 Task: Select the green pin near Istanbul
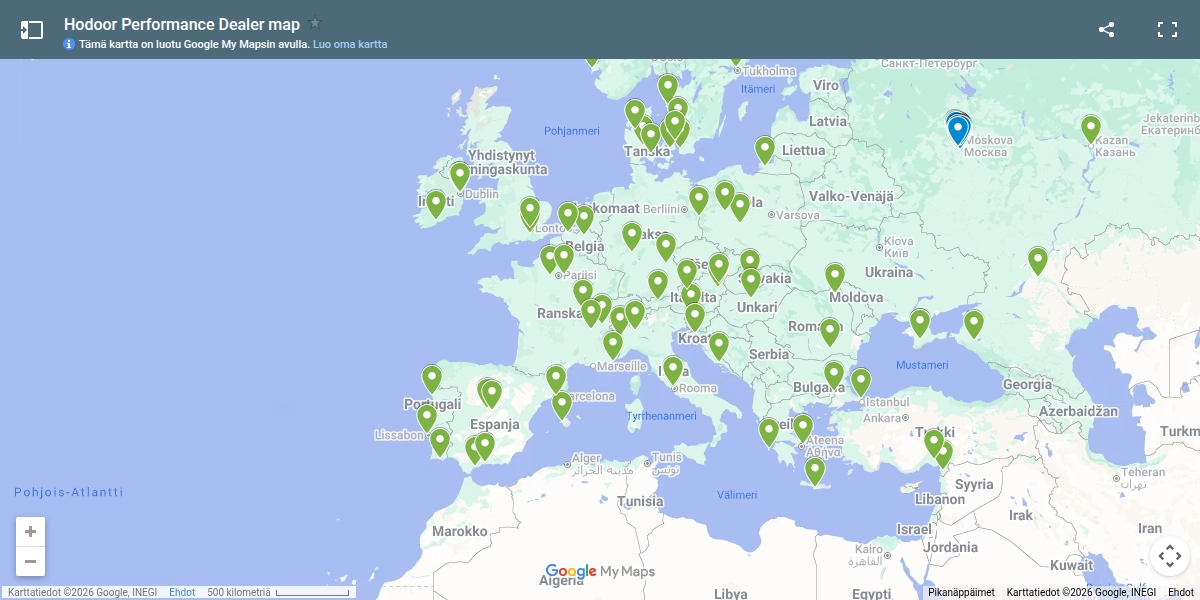pyautogui.click(x=861, y=383)
